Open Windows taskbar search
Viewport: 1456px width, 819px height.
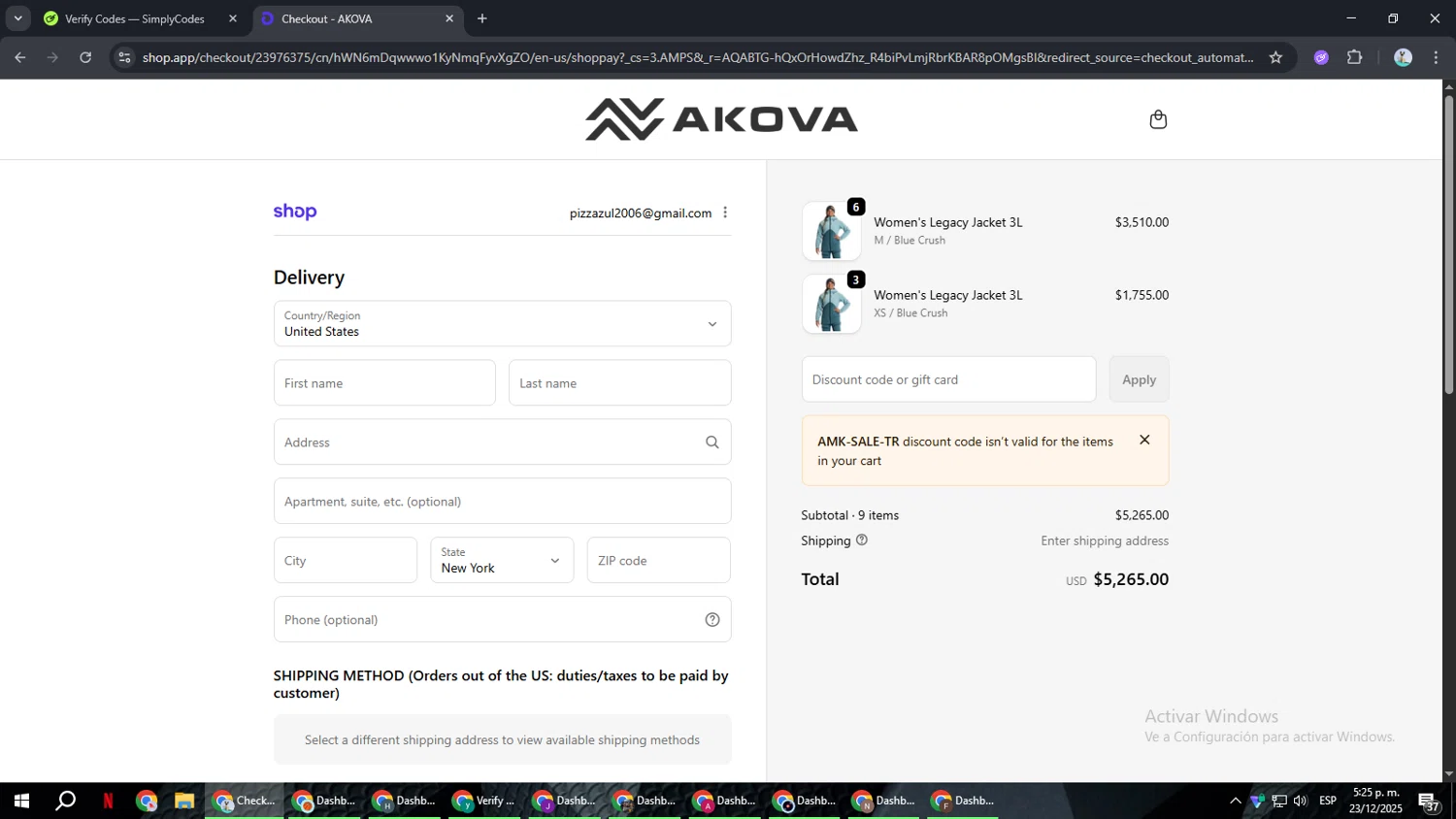pyautogui.click(x=65, y=801)
